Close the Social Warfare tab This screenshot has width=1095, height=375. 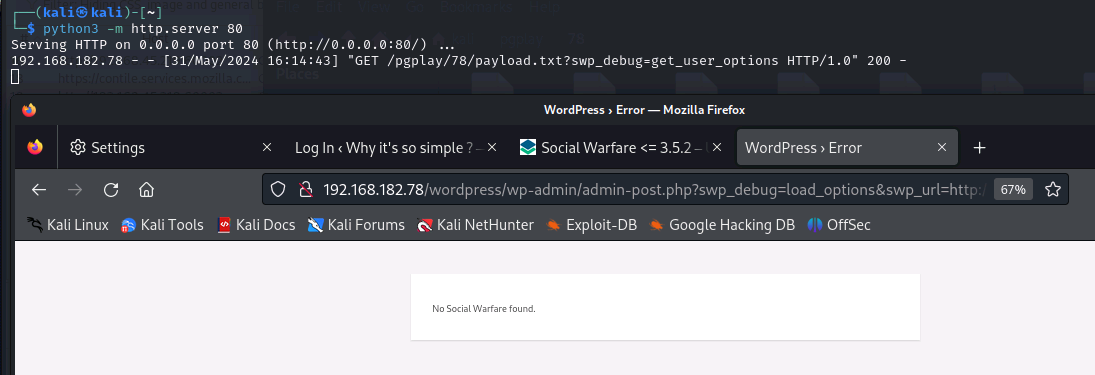click(717, 147)
